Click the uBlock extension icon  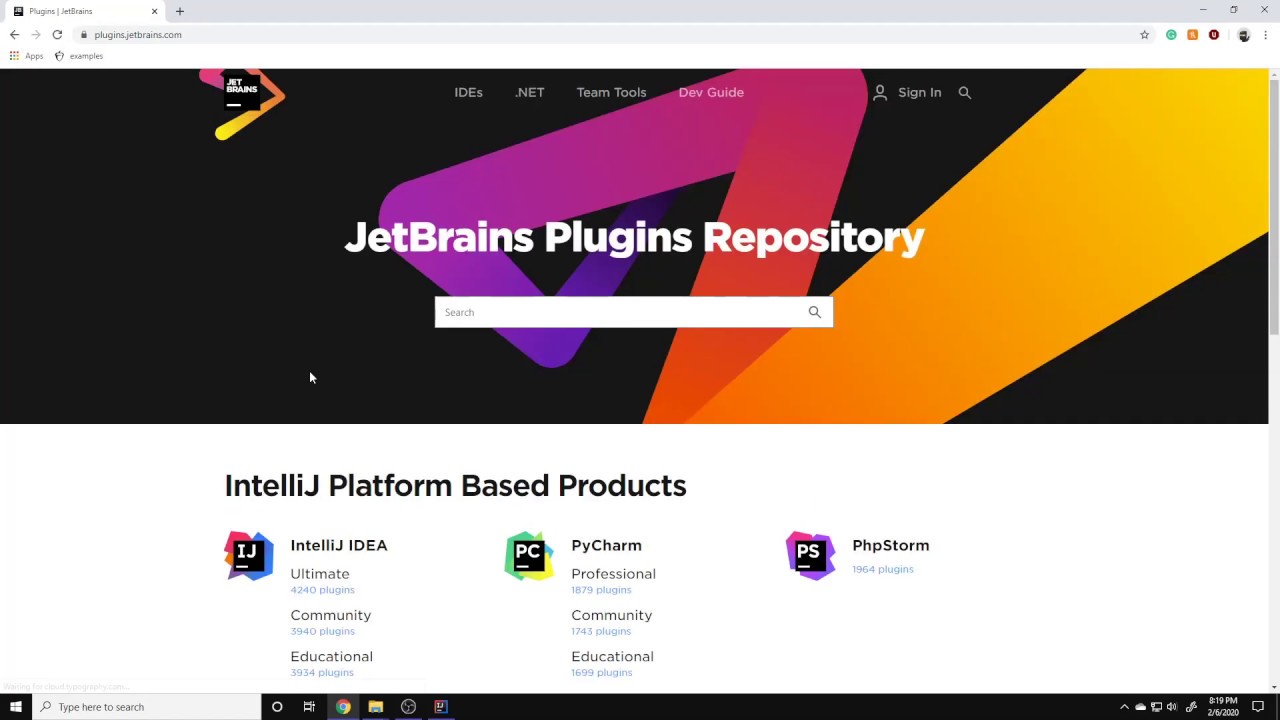pos(1214,34)
